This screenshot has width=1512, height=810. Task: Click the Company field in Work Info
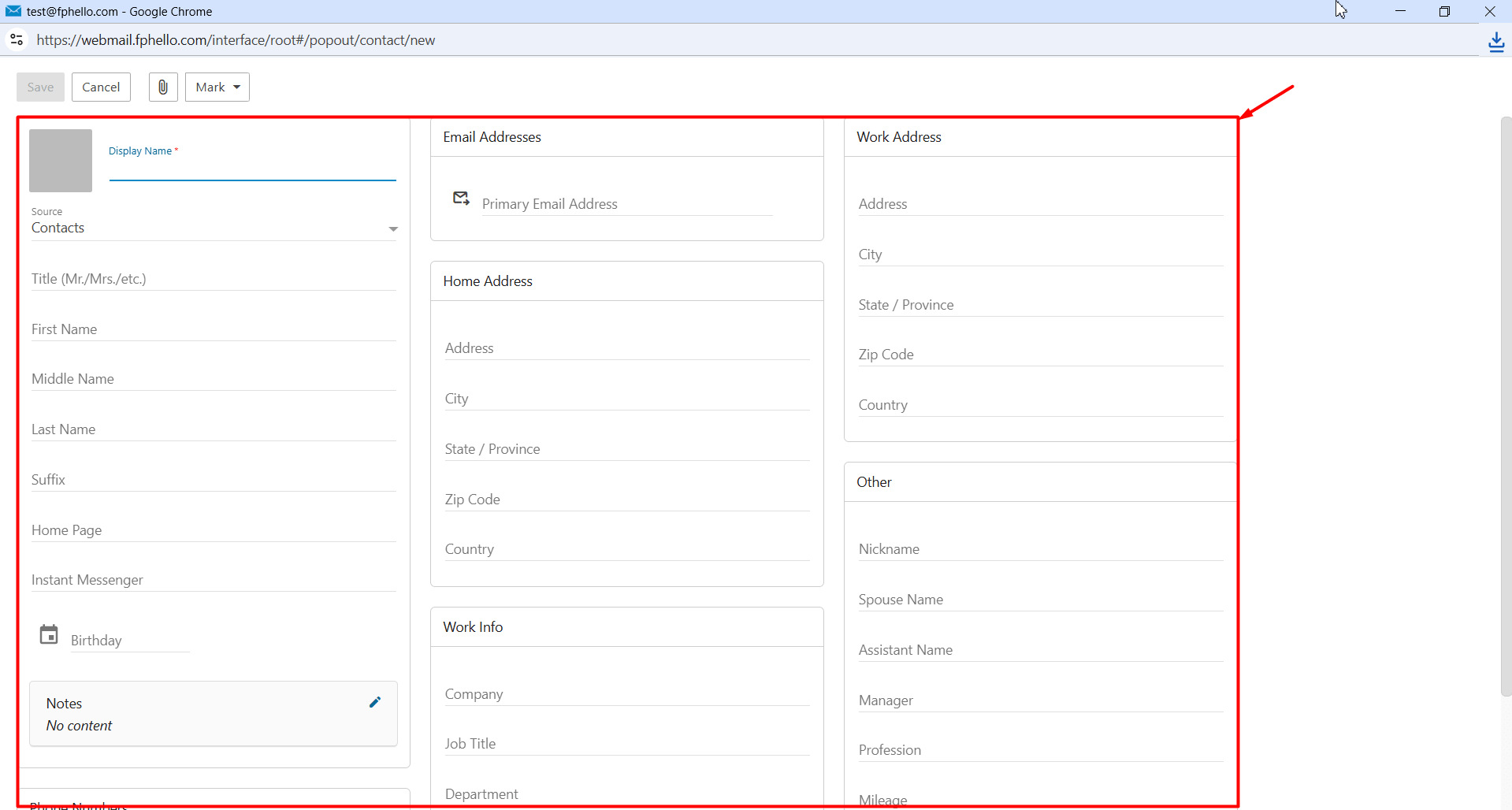click(x=627, y=694)
